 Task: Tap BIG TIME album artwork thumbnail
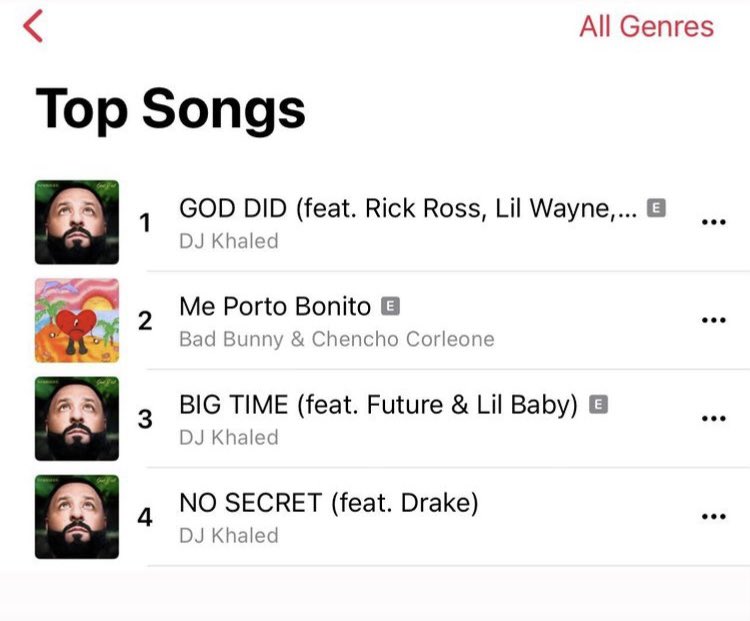[x=77, y=419]
